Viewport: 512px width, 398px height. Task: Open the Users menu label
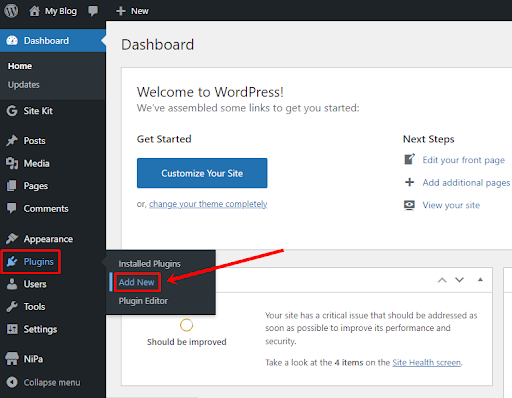pos(35,284)
